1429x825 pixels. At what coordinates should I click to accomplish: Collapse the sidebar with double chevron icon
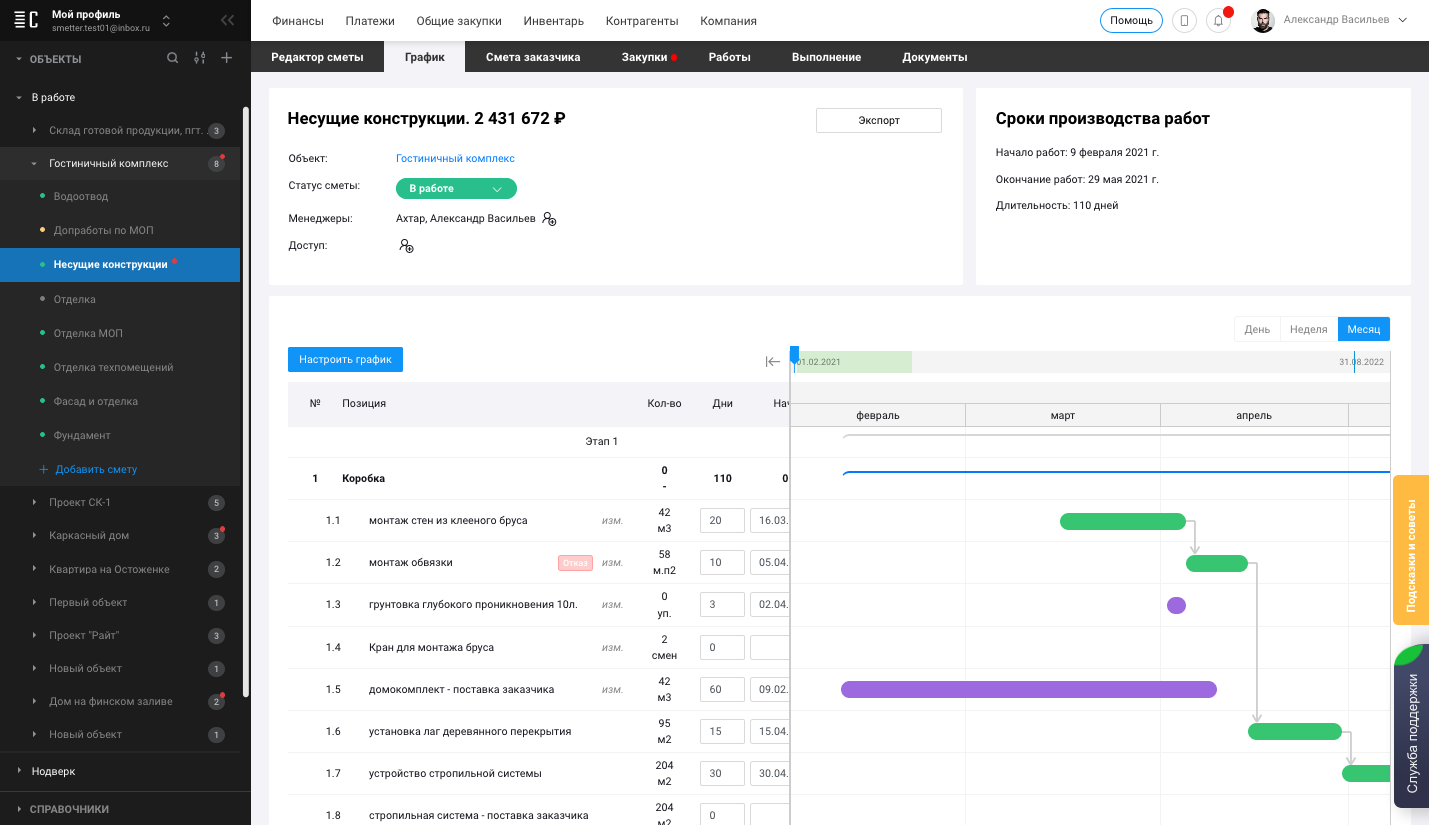(x=228, y=20)
